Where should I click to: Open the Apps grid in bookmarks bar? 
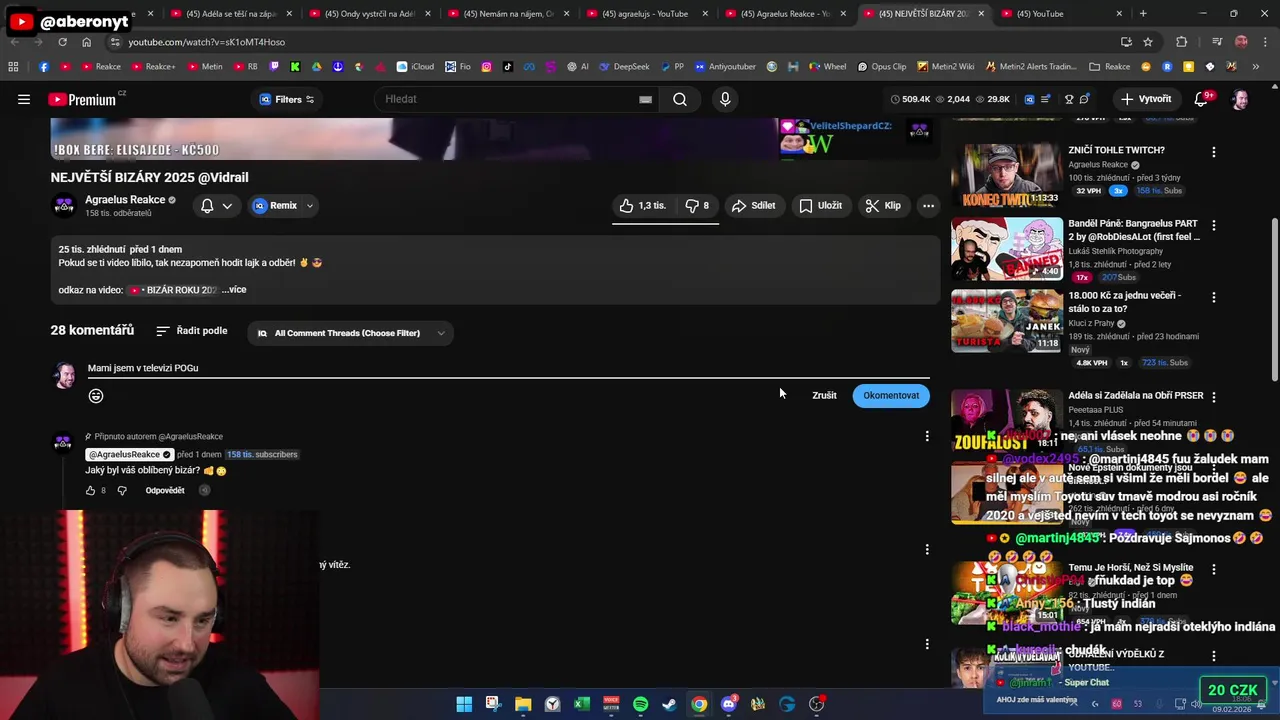point(13,67)
